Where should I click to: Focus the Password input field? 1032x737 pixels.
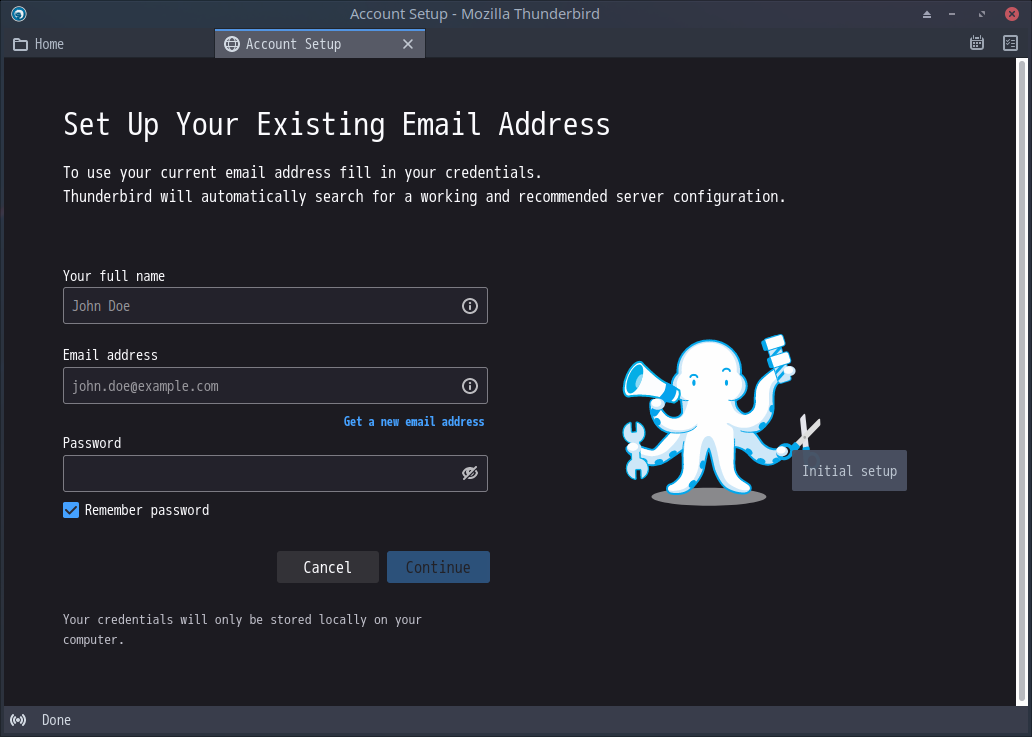pos(275,473)
